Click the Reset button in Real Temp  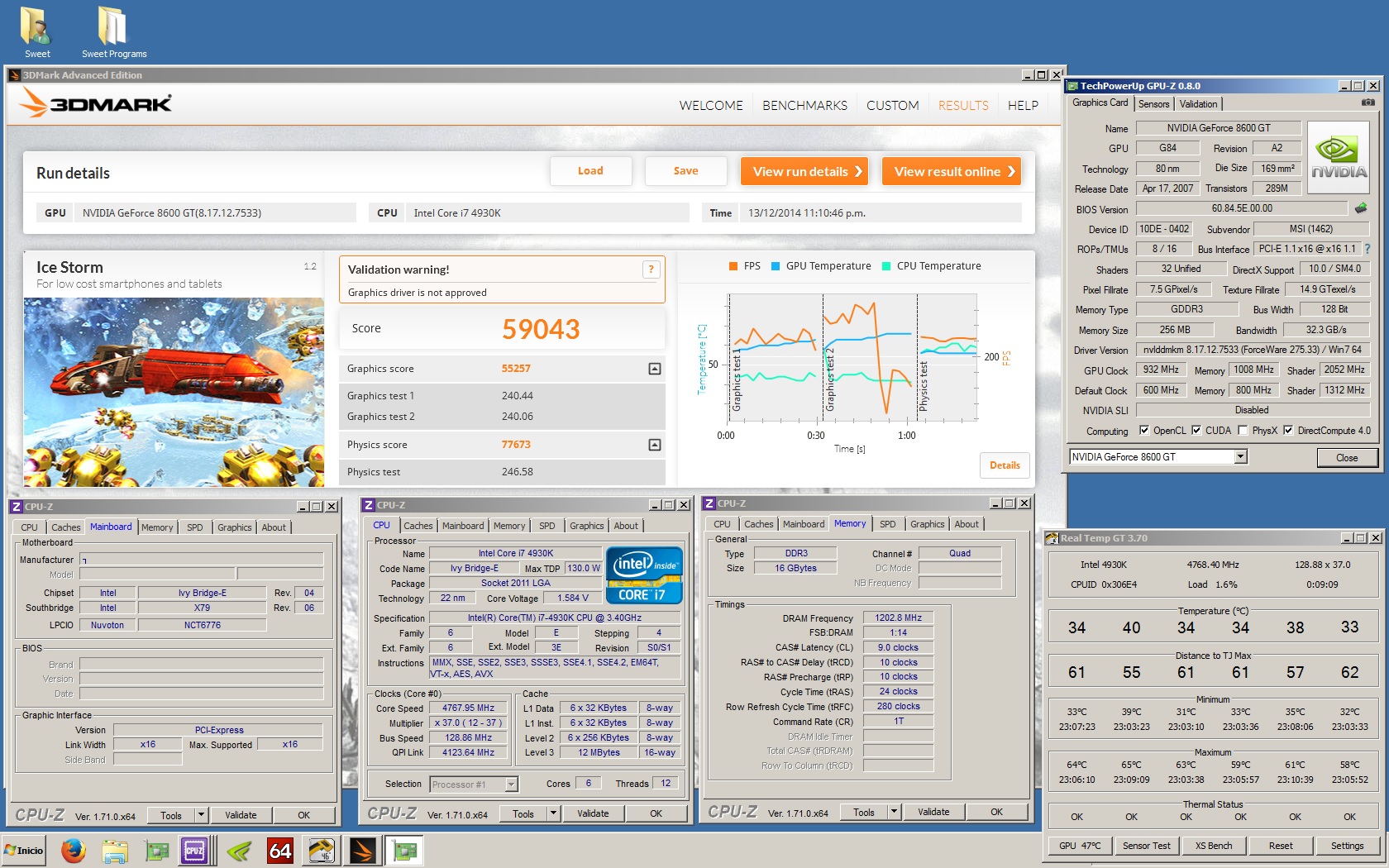[1280, 846]
